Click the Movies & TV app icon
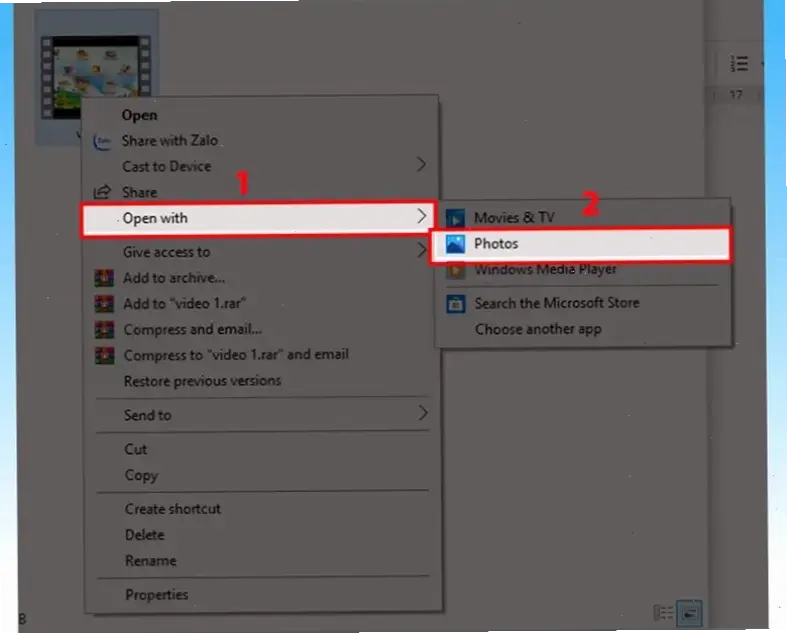Viewport: 787px width, 633px height. pyautogui.click(x=456, y=218)
